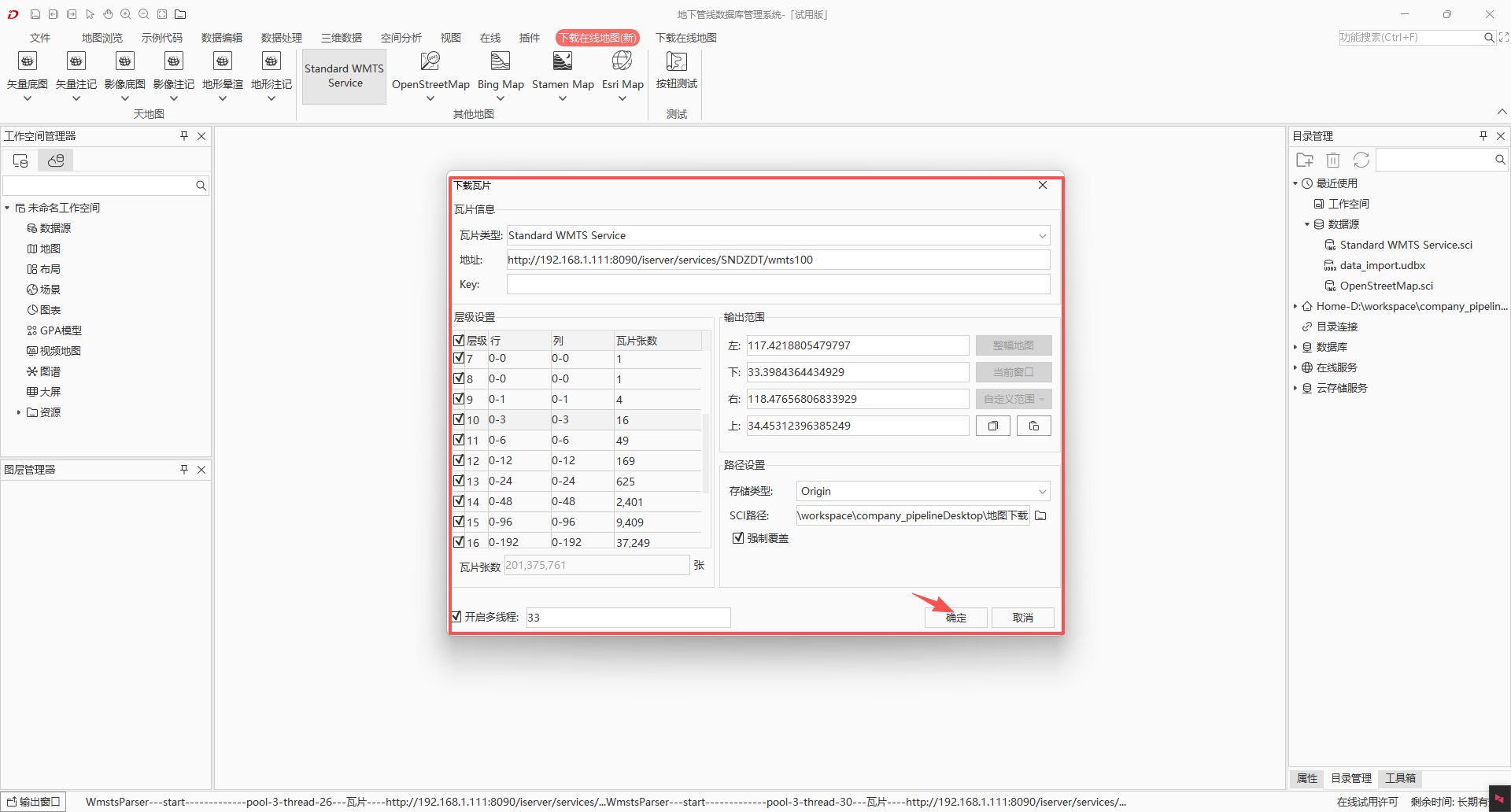Switch to the 工具箱 bottom tab
The width and height of the screenshot is (1511, 812).
1400,778
